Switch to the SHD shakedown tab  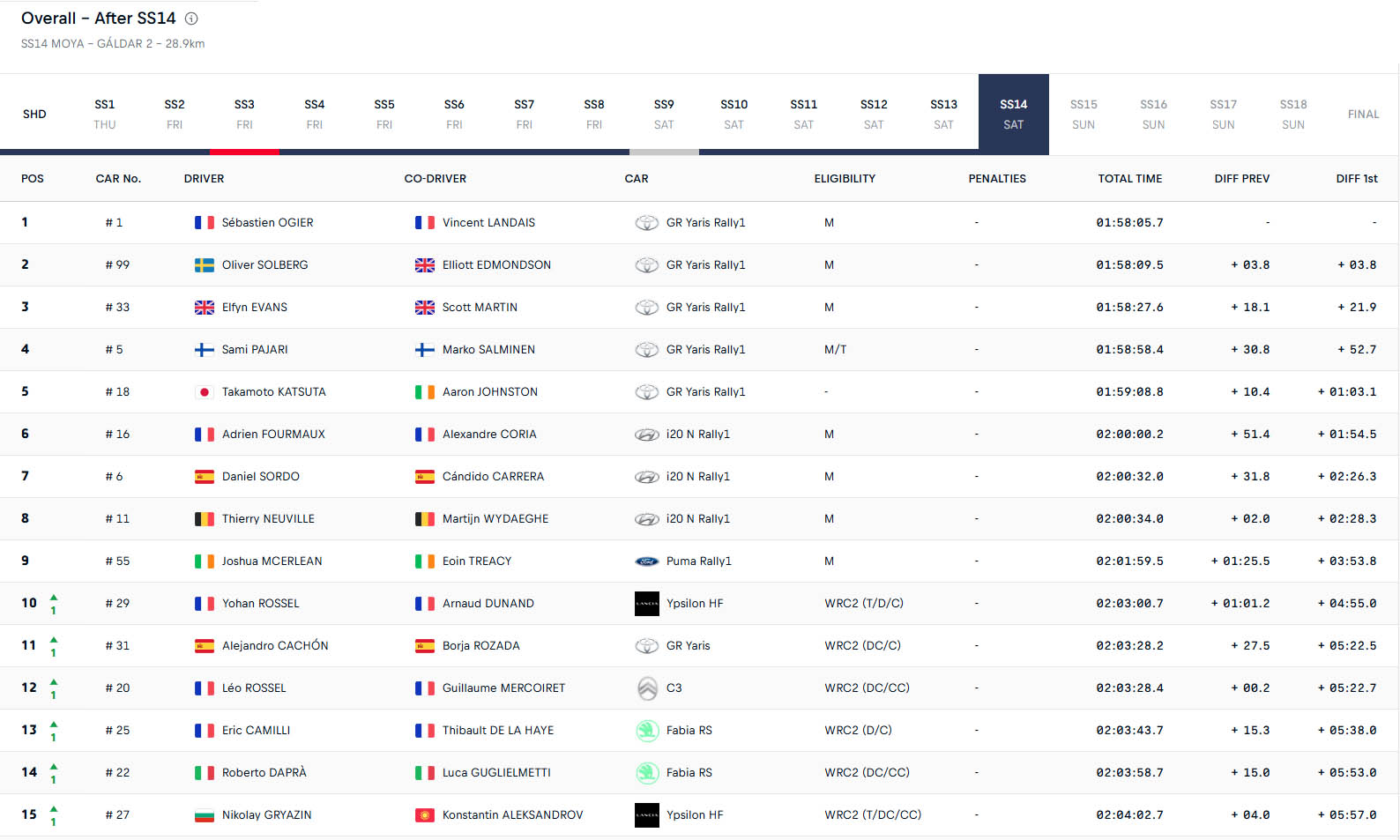click(x=34, y=114)
